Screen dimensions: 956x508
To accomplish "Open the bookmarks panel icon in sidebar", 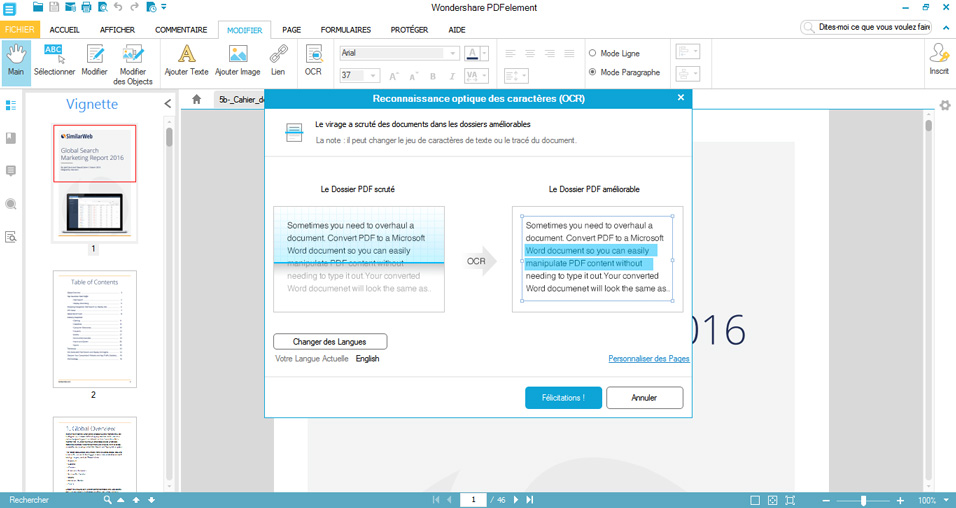I will [x=10, y=138].
